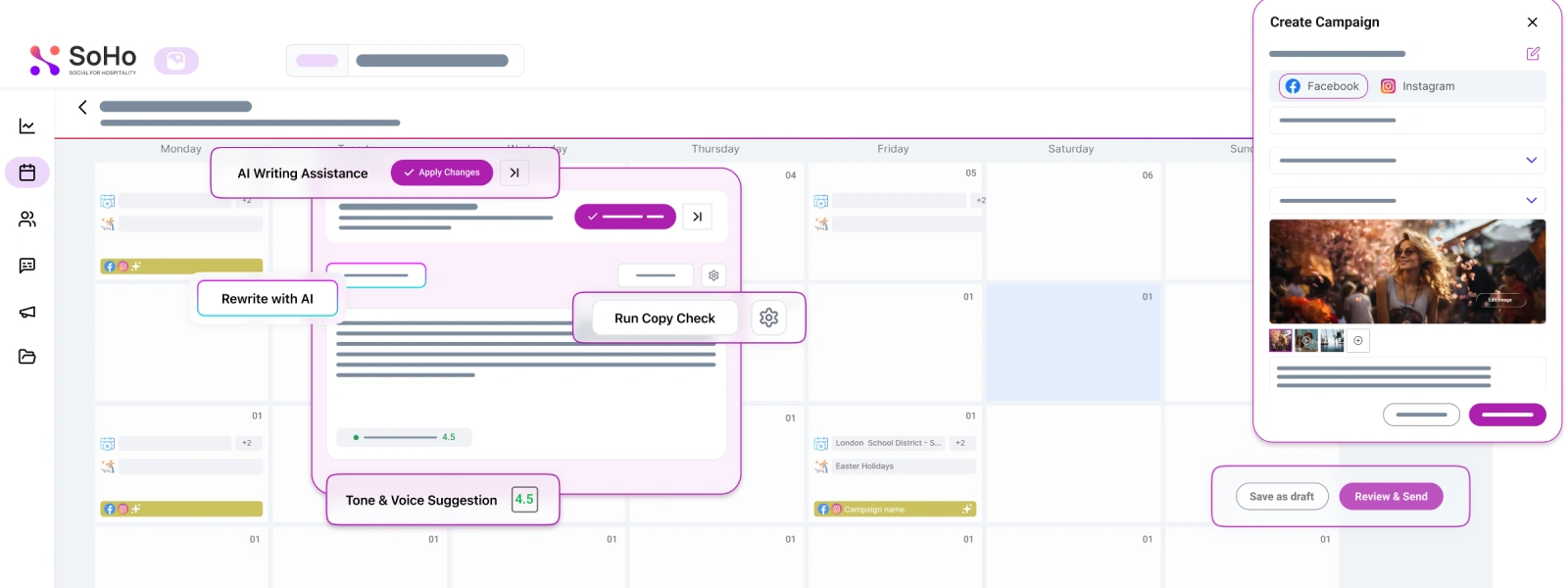Click the Friday column header
This screenshot has height=588, width=1568.
(893, 149)
